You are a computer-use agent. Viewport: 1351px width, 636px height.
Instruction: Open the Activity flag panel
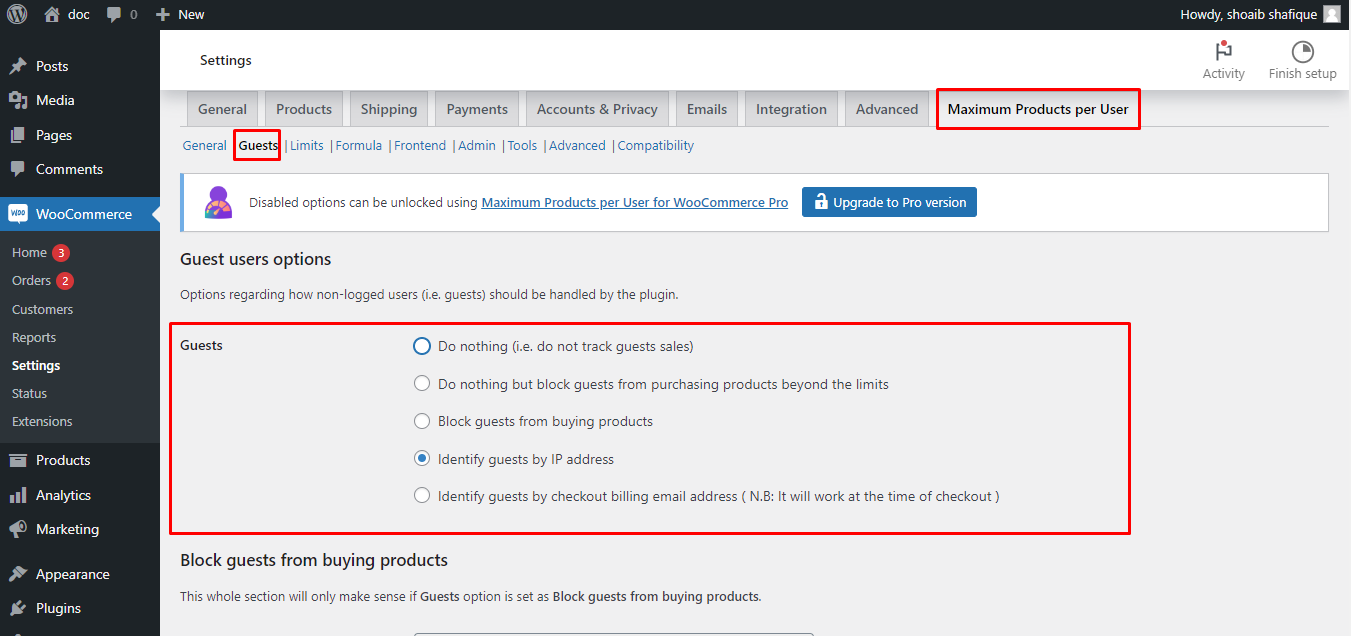click(x=1223, y=52)
